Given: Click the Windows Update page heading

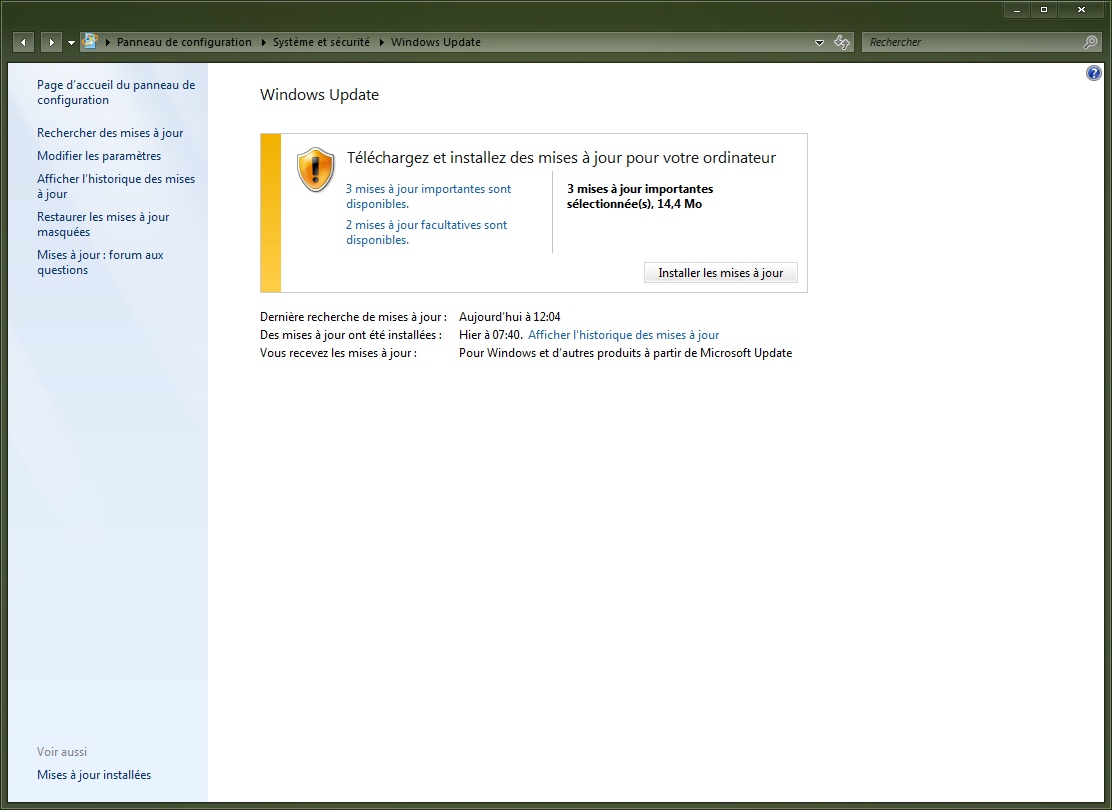Looking at the screenshot, I should tap(319, 95).
